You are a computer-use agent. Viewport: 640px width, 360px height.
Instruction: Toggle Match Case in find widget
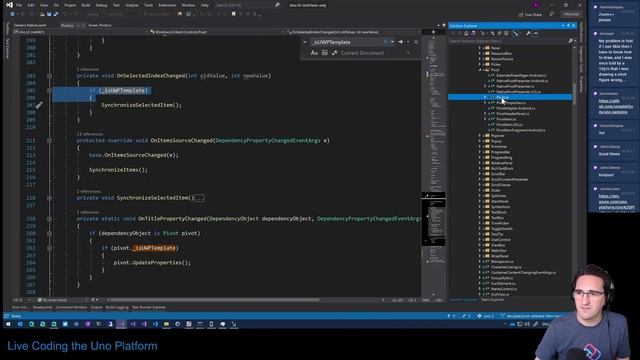[x=314, y=53]
